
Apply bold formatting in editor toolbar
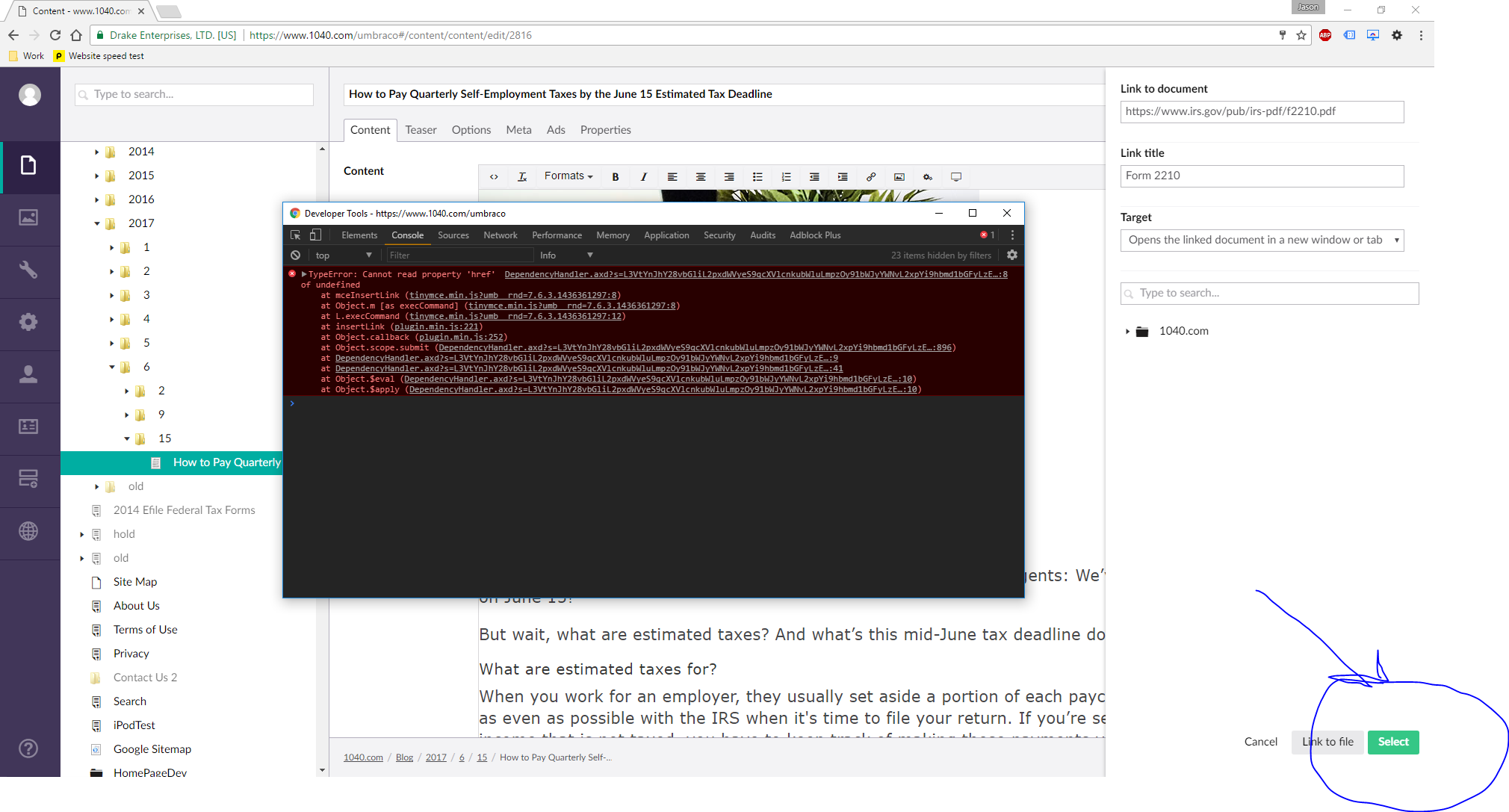point(616,177)
